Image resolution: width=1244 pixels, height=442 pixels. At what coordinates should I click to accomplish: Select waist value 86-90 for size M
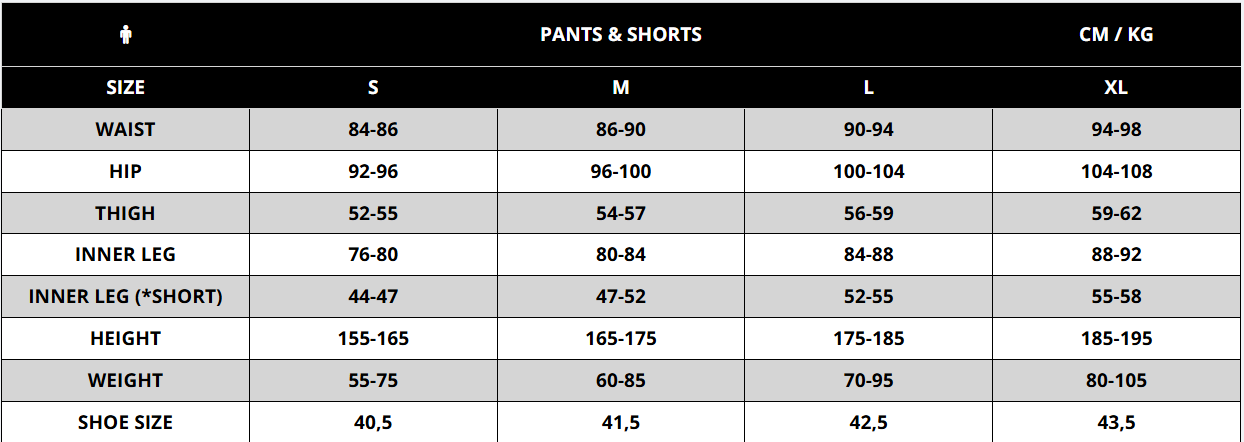(621, 130)
